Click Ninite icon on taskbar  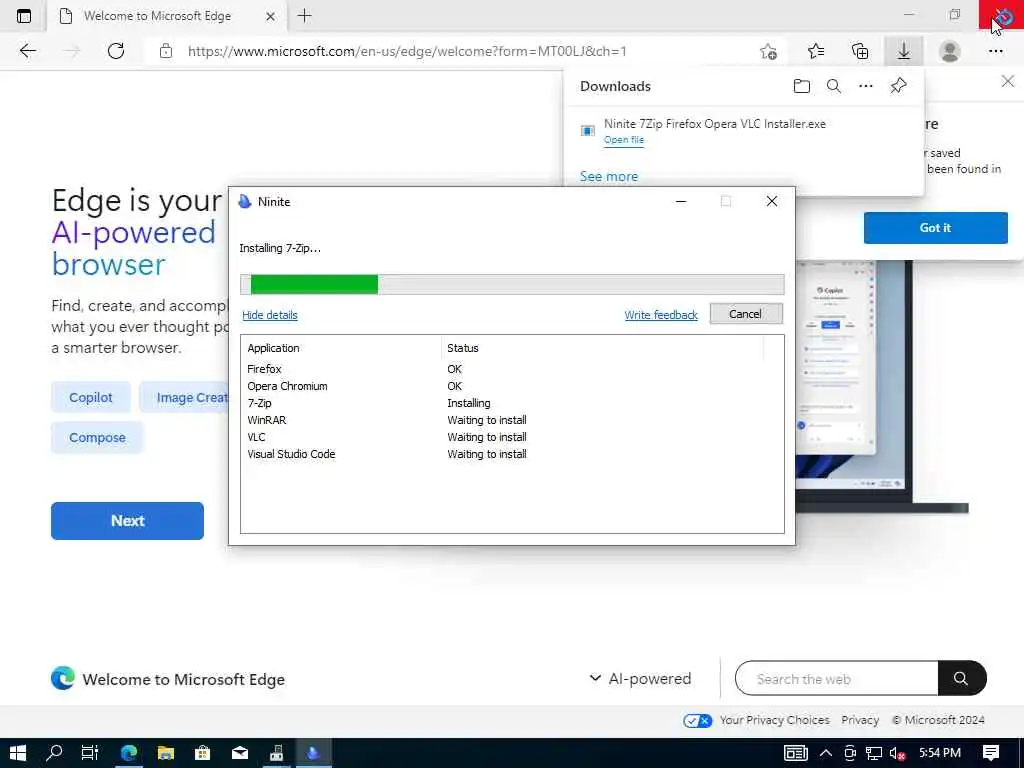(313, 753)
